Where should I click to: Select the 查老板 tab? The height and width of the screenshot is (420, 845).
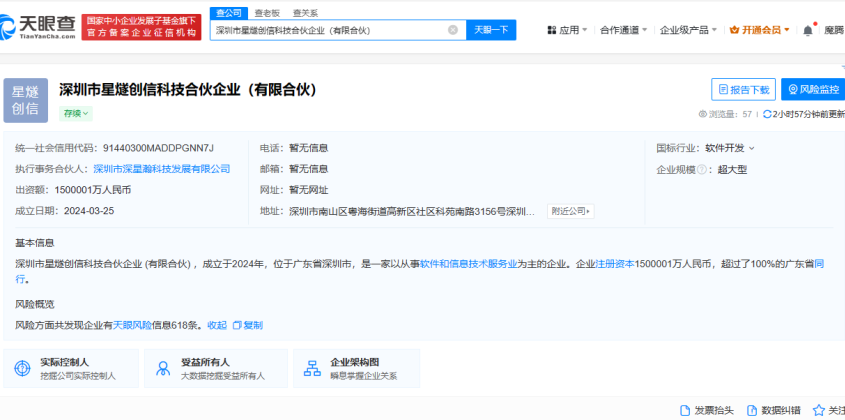pos(267,13)
